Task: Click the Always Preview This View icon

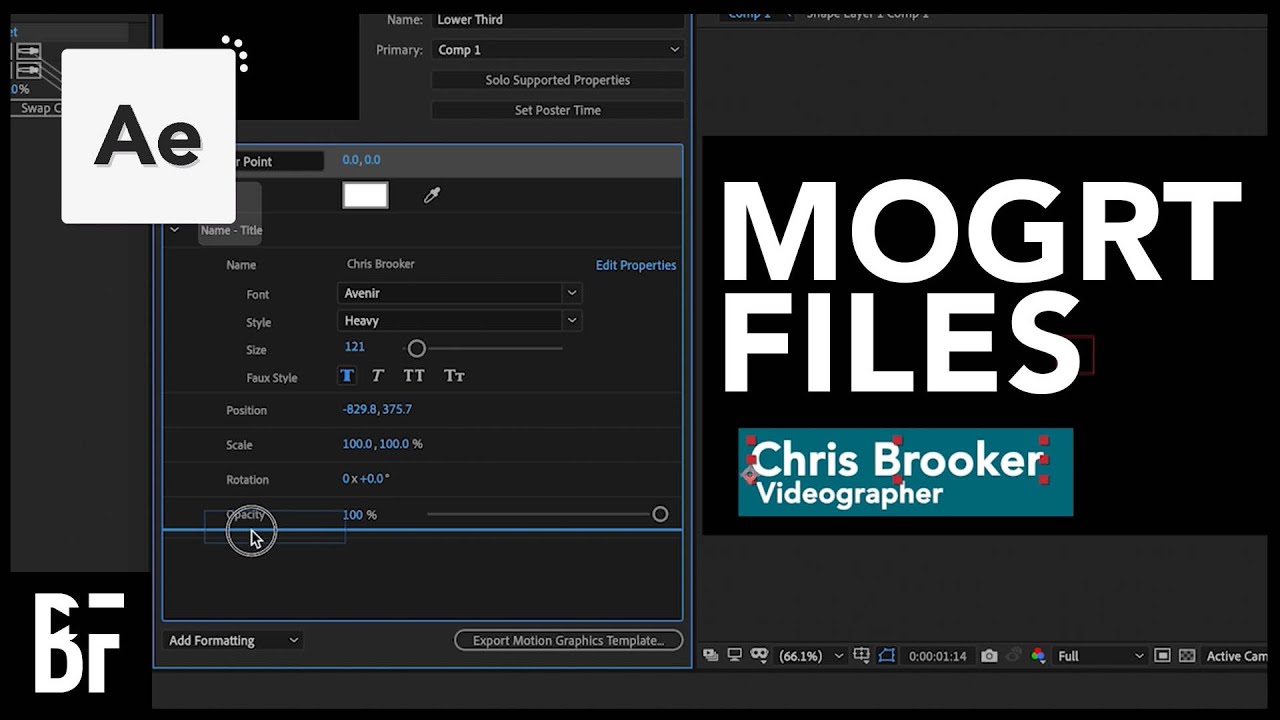Action: 711,656
